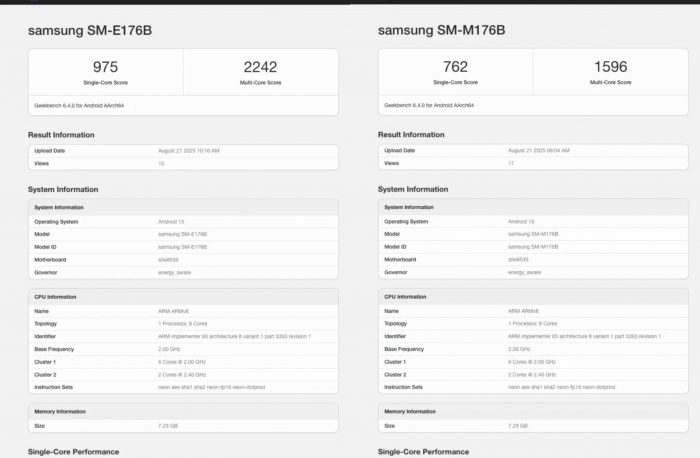
Task: Select the 1596 multi-core score
Action: (610, 67)
